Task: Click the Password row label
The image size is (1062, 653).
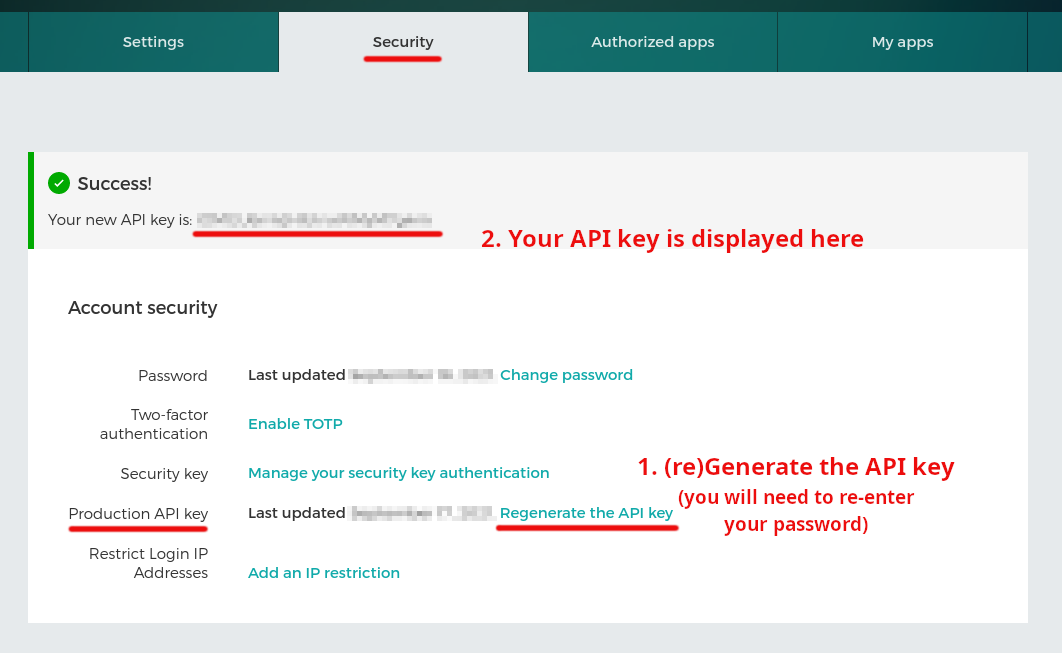Action: [172, 376]
